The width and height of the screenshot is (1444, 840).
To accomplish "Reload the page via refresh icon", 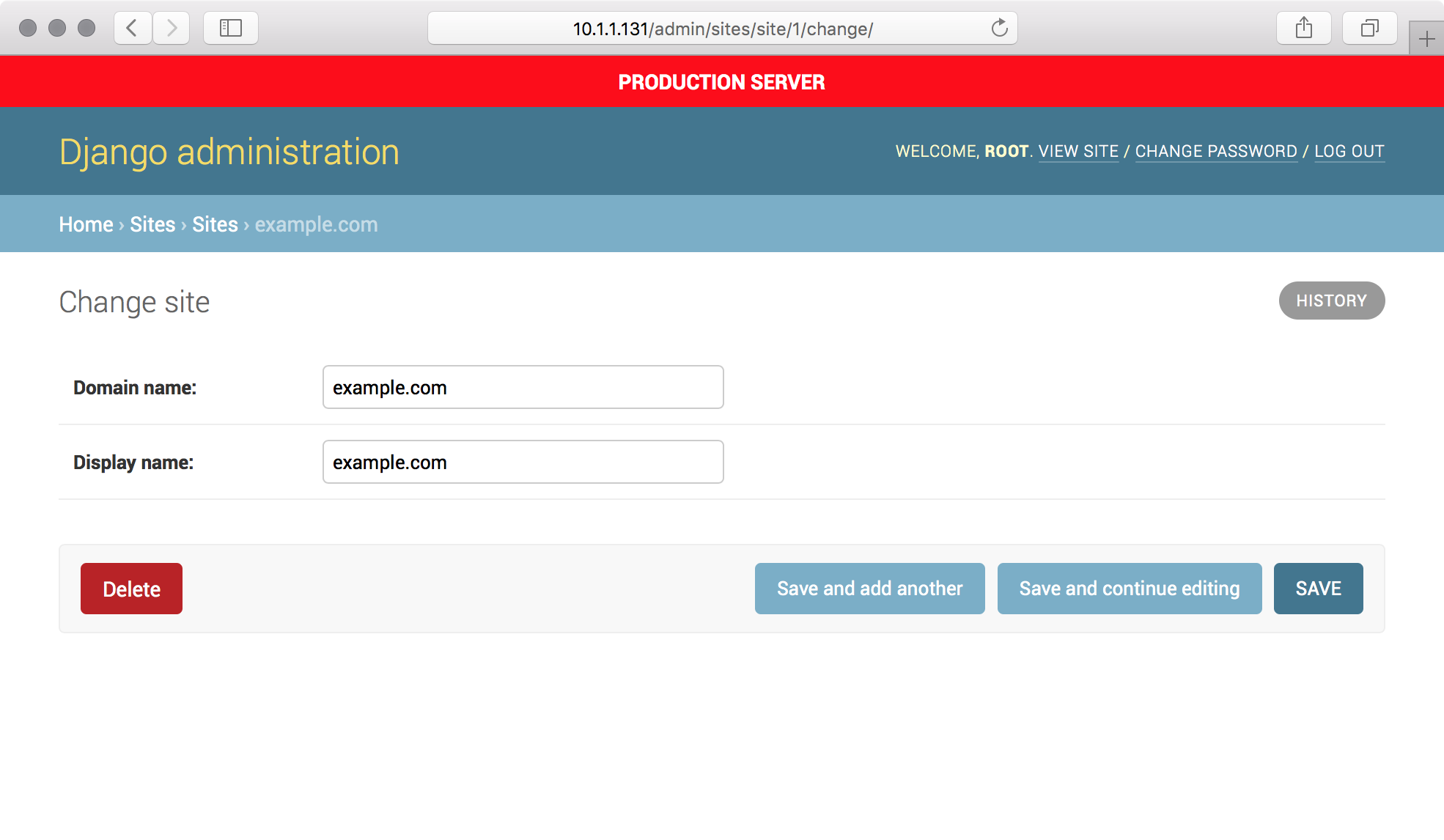I will (999, 29).
